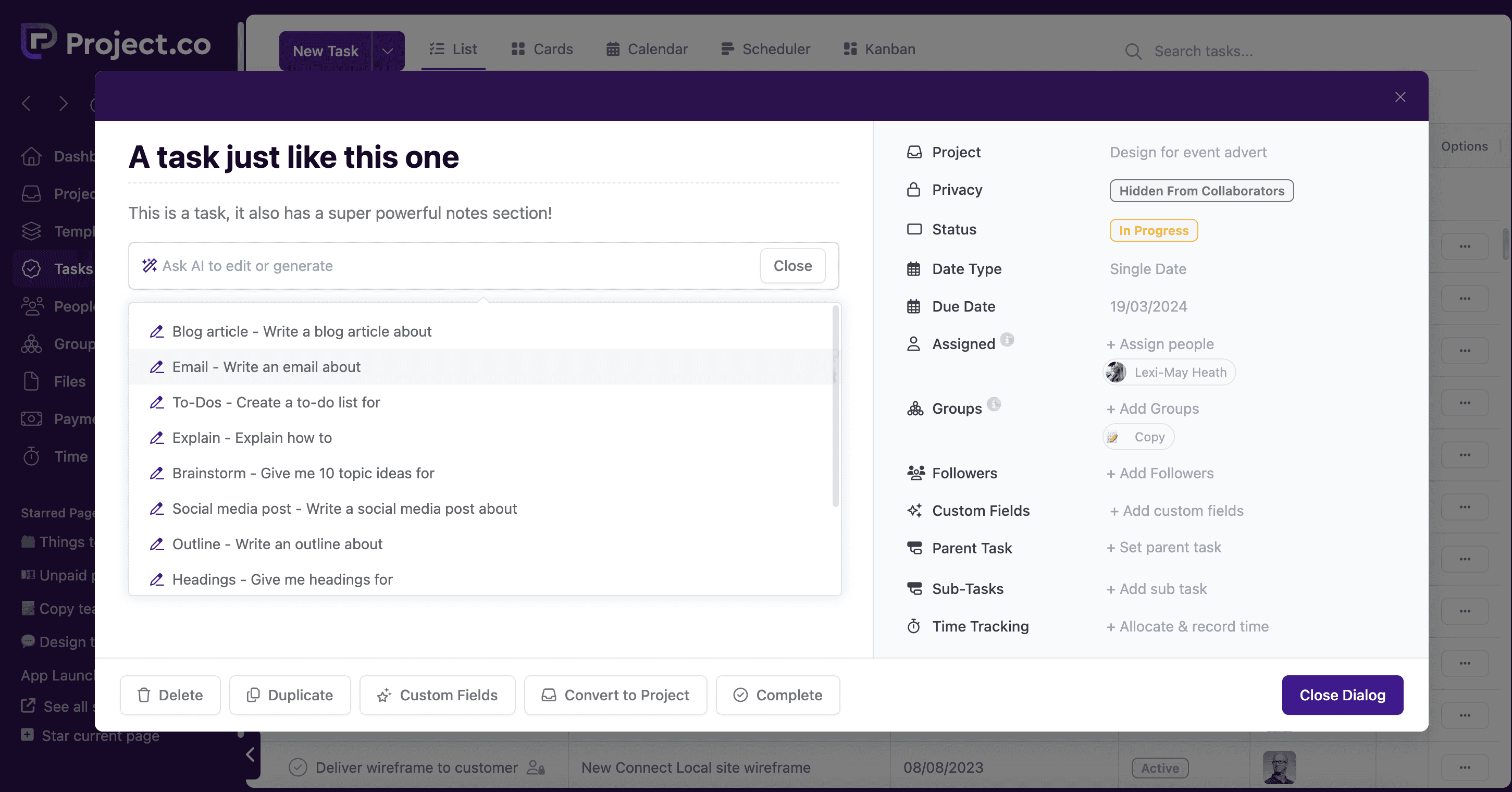Click the Add Followers link
Image resolution: width=1512 pixels, height=792 pixels.
[x=1160, y=473]
